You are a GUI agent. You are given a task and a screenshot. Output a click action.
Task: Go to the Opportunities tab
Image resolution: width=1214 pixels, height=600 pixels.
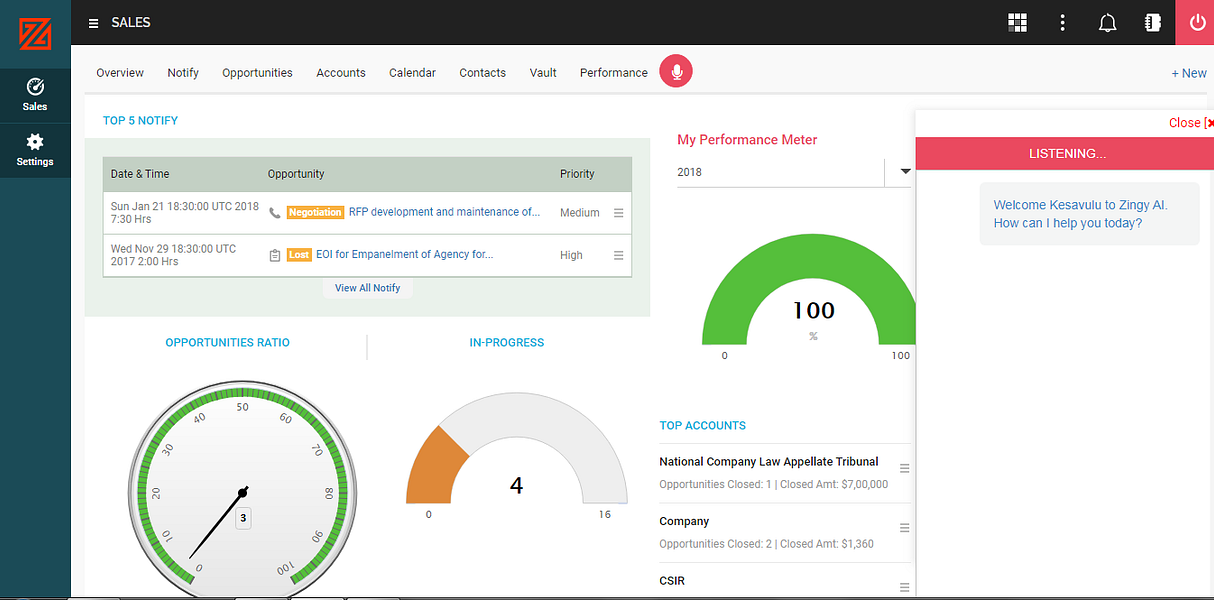pyautogui.click(x=257, y=73)
